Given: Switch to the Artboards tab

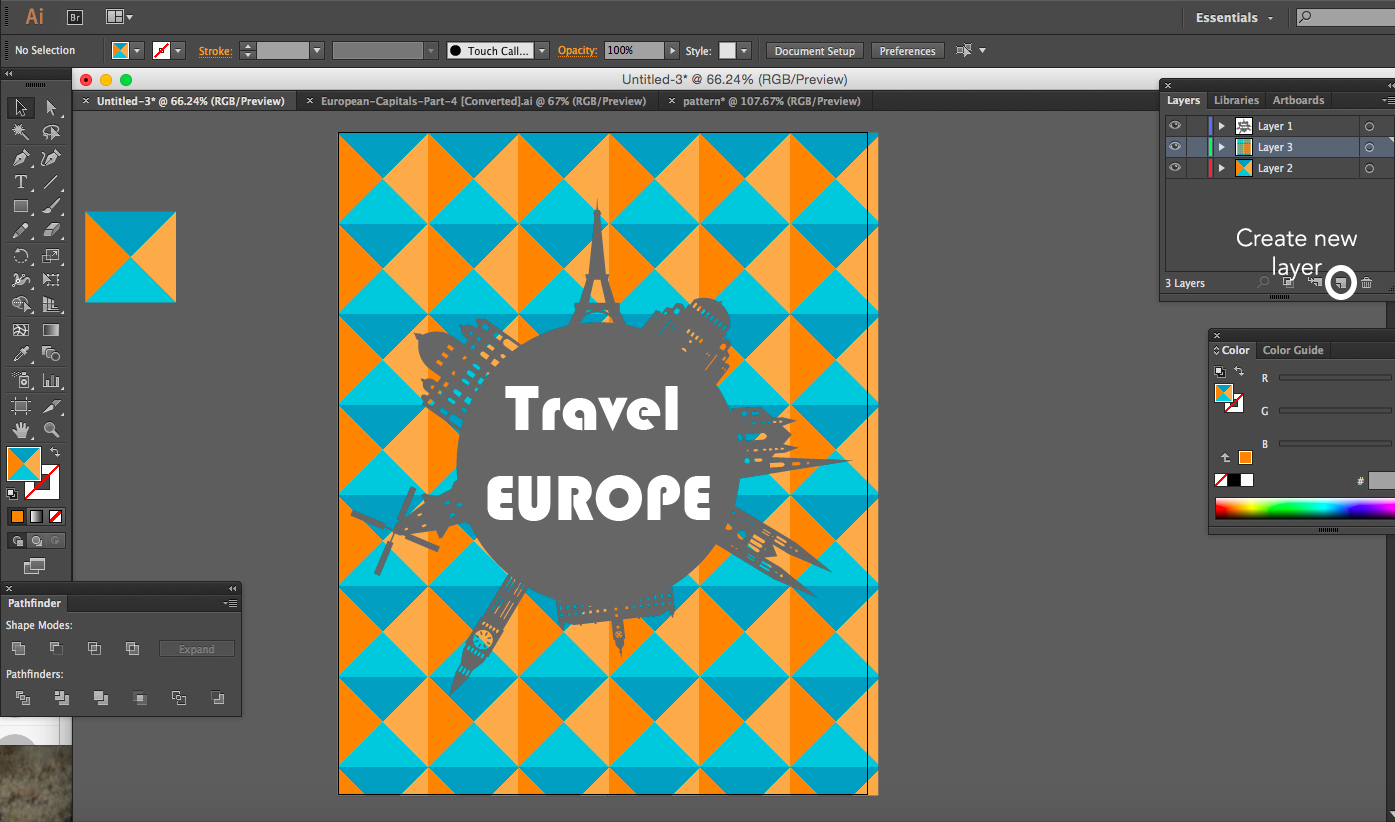Looking at the screenshot, I should 1298,100.
